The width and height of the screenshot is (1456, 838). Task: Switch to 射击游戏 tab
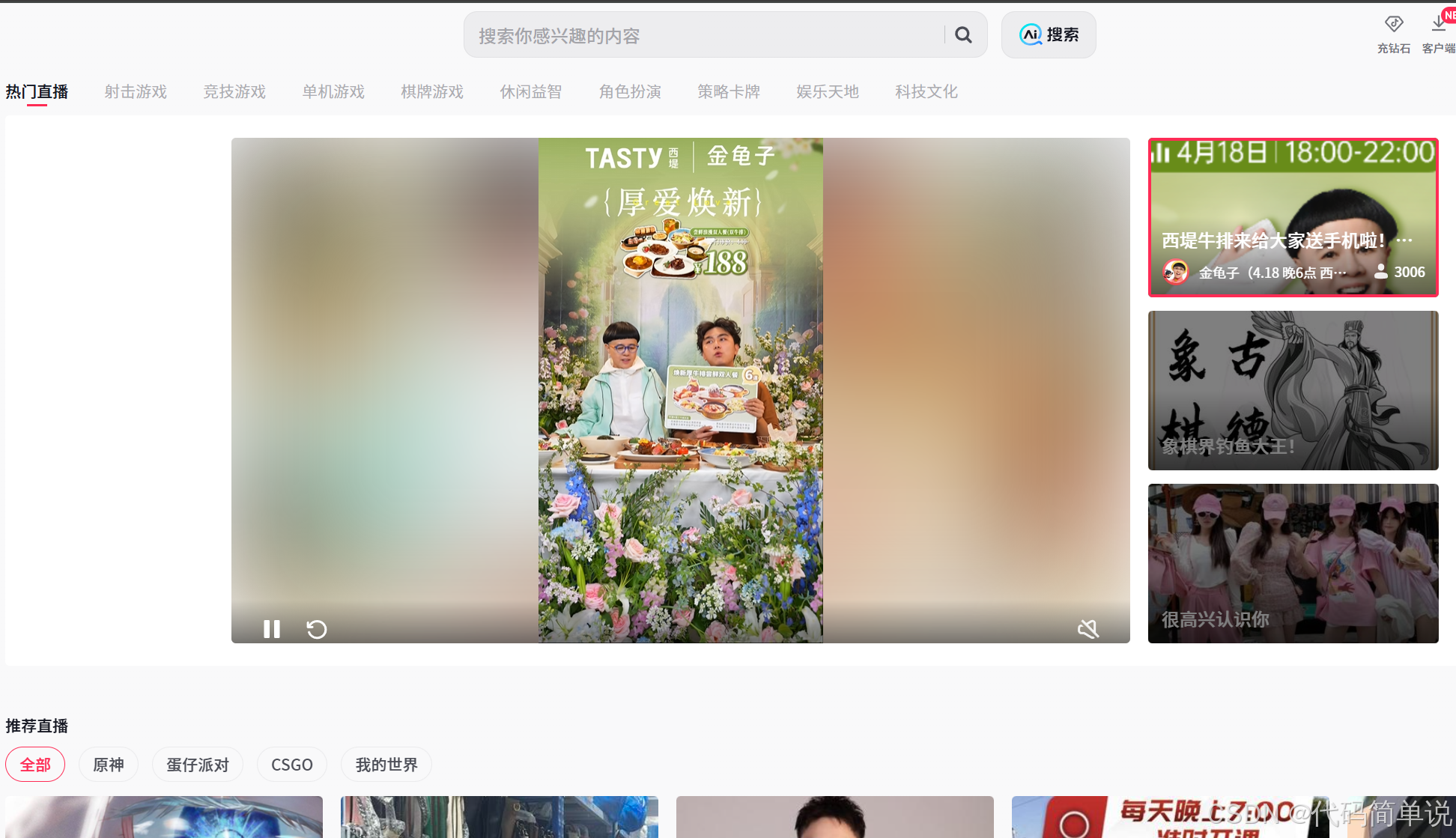click(136, 91)
